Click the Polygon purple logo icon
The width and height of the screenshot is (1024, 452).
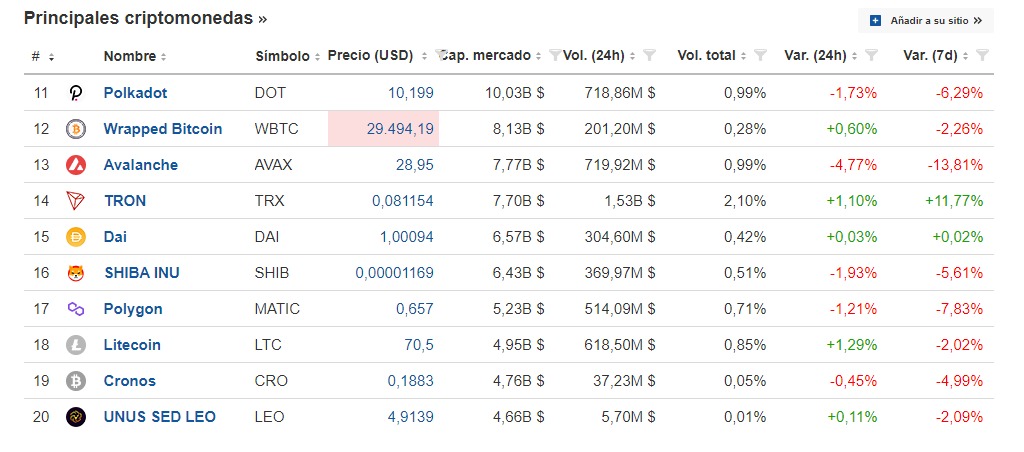(76, 309)
